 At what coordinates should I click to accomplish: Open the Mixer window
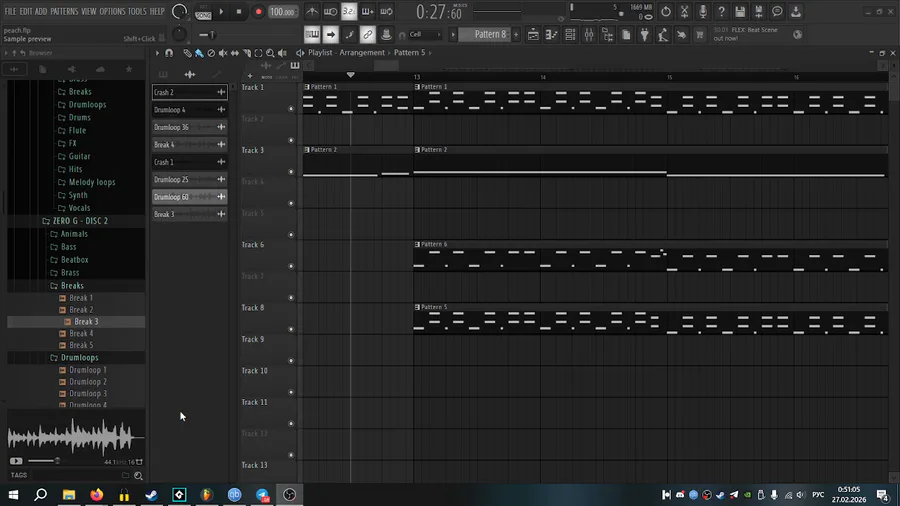point(589,34)
